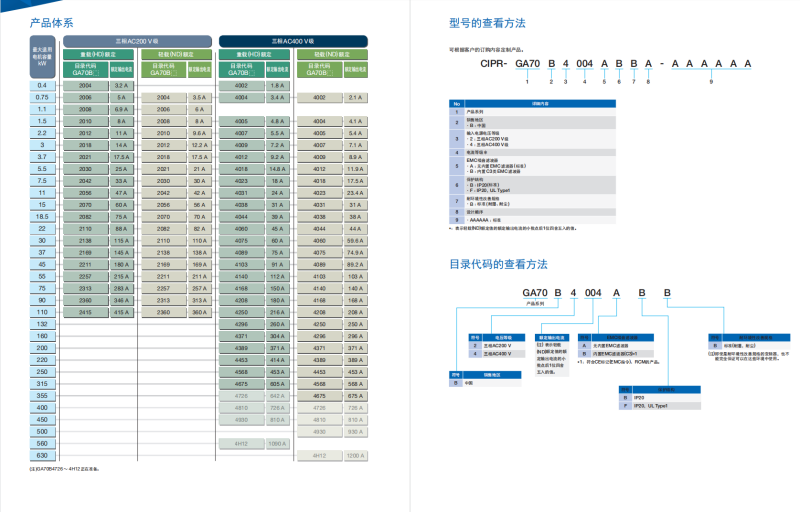Select the 3.5 A current cell
The height and width of the screenshot is (512, 800).
click(199, 97)
